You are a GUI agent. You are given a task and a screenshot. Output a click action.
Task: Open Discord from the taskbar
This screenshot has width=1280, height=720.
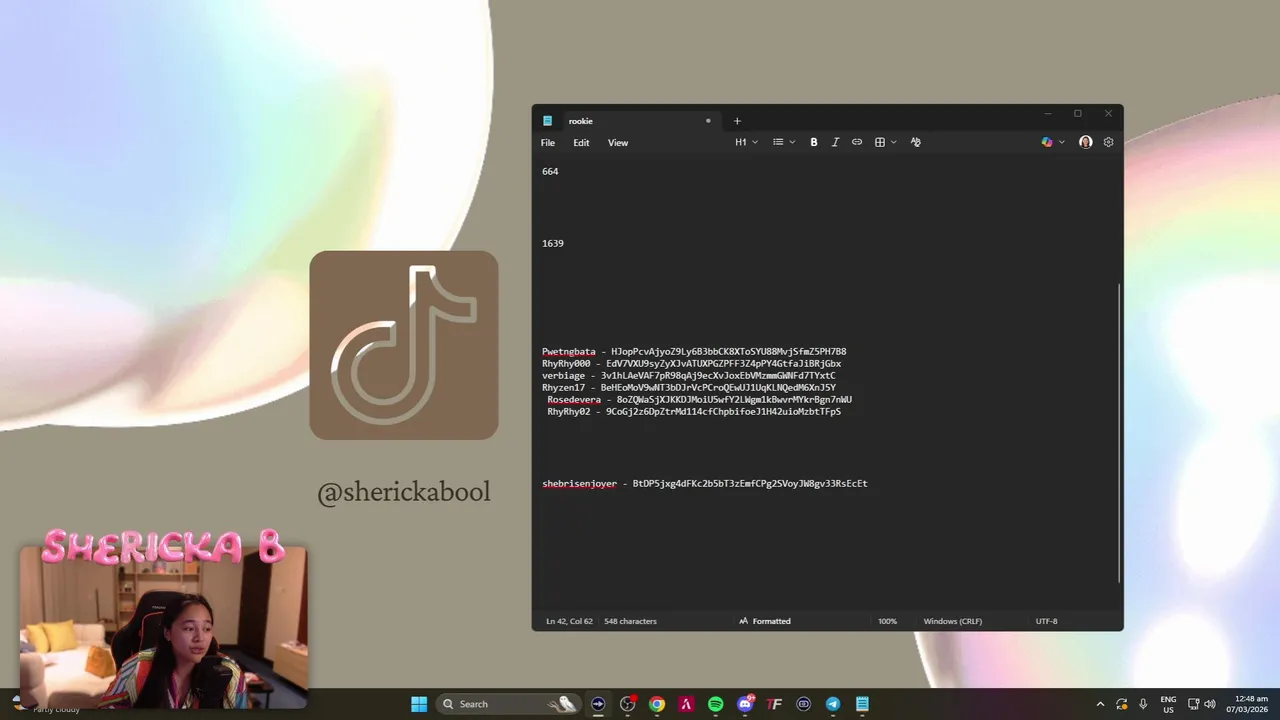[x=745, y=704]
